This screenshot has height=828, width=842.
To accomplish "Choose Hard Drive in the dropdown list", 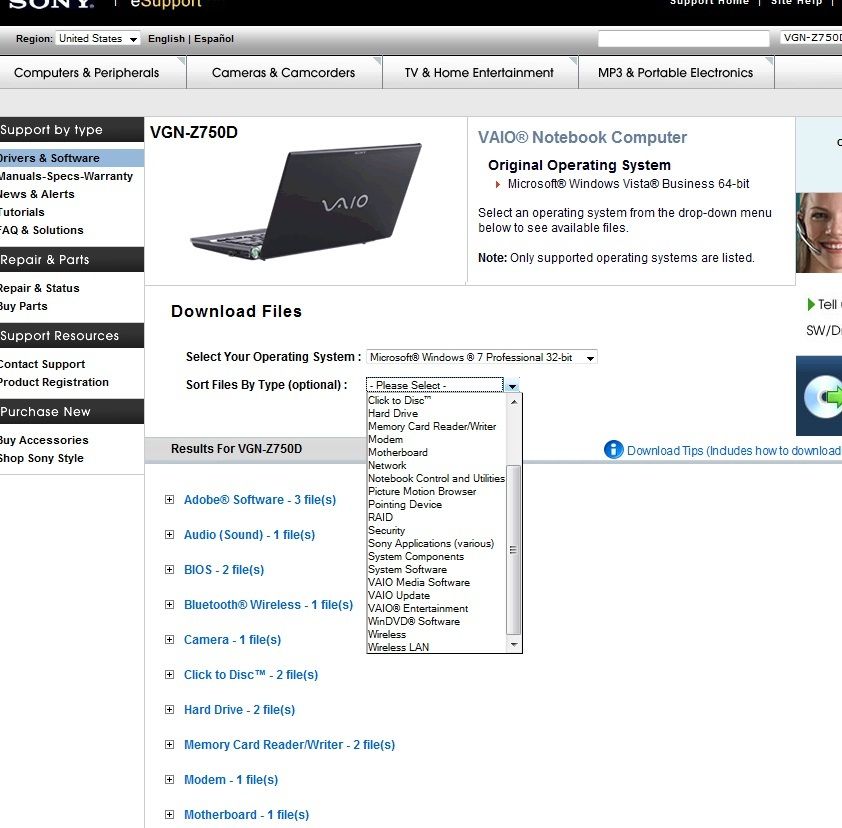I will [437, 413].
